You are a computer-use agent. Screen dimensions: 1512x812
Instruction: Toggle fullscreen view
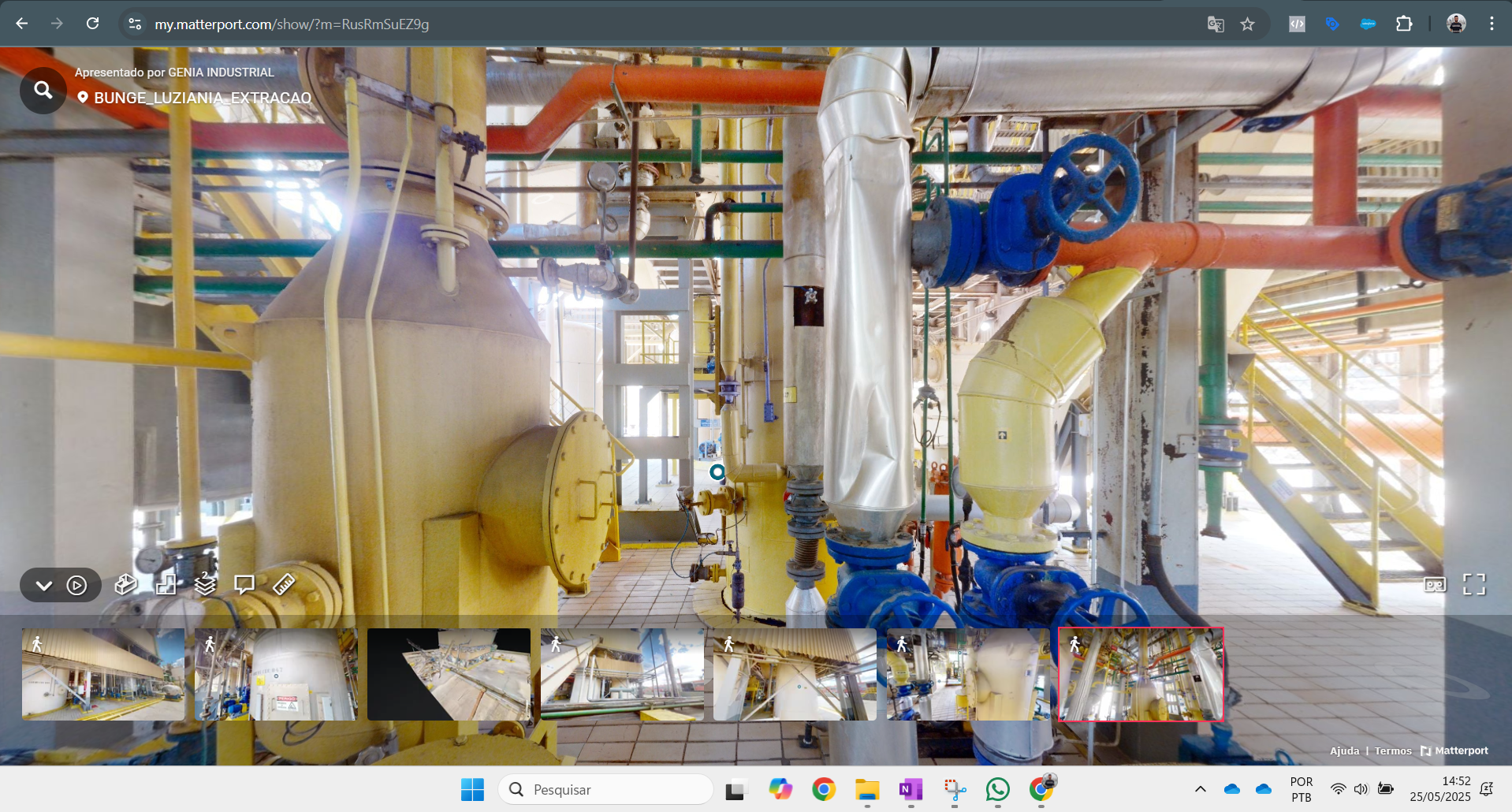(x=1473, y=584)
